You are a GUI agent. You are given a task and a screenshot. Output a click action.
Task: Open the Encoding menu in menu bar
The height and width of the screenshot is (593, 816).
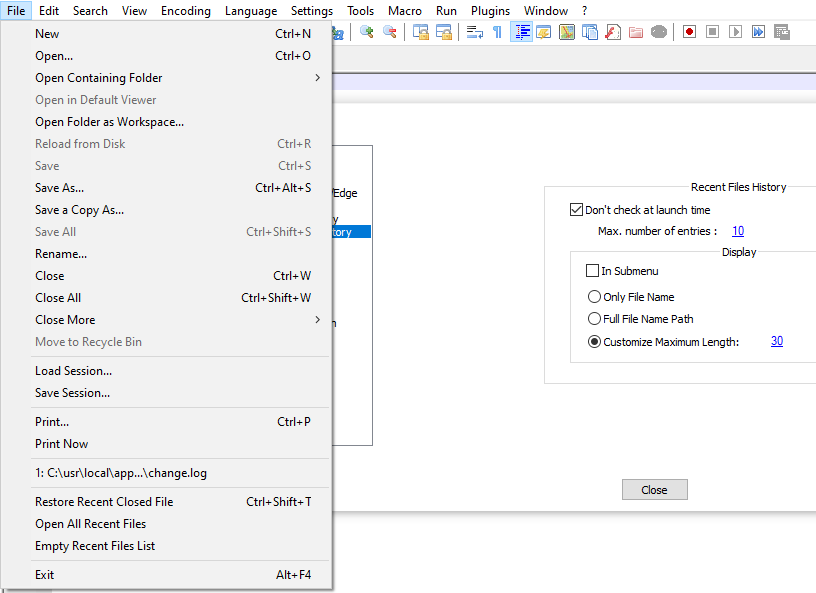tap(186, 10)
